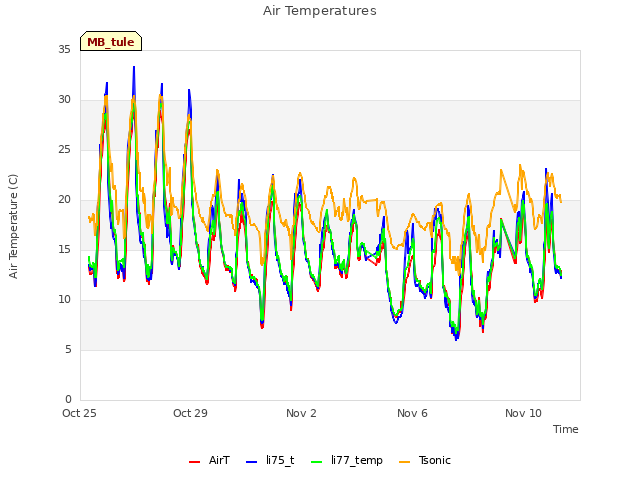Click the Nov 10 x-axis tick label
The height and width of the screenshot is (480, 640).
pos(523,413)
